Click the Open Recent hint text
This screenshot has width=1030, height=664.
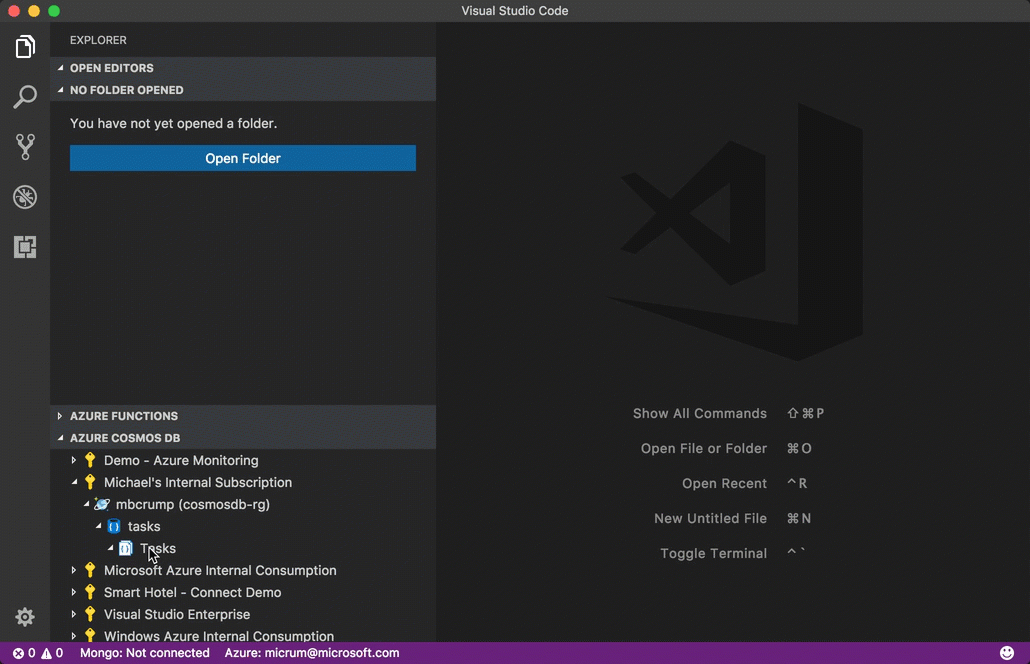[724, 483]
